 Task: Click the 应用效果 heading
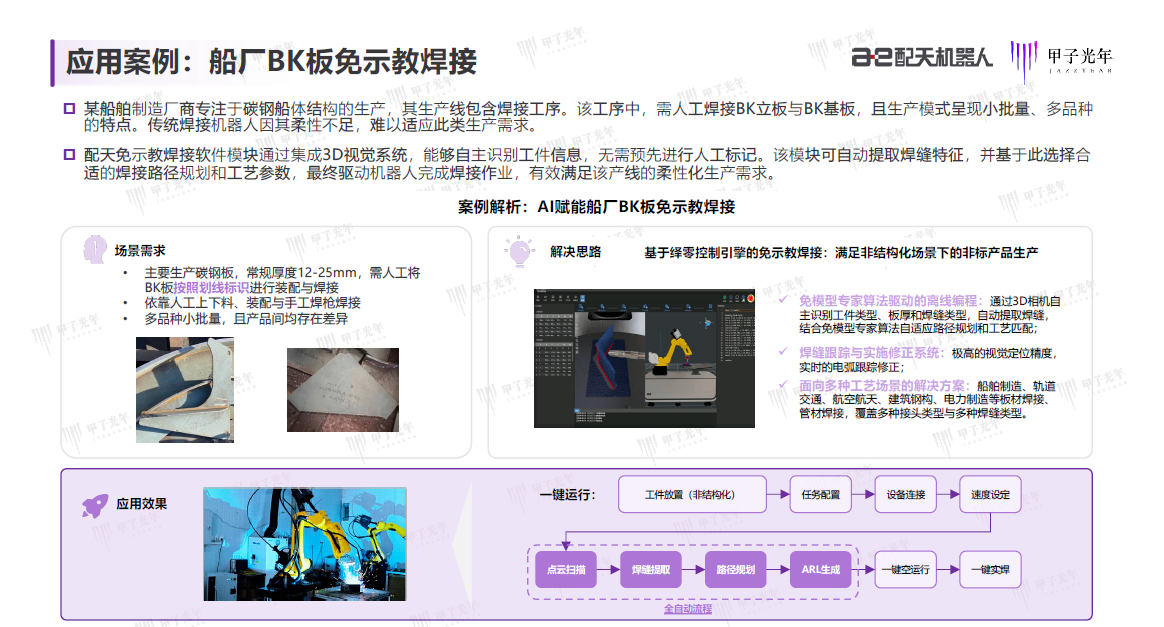pos(142,504)
